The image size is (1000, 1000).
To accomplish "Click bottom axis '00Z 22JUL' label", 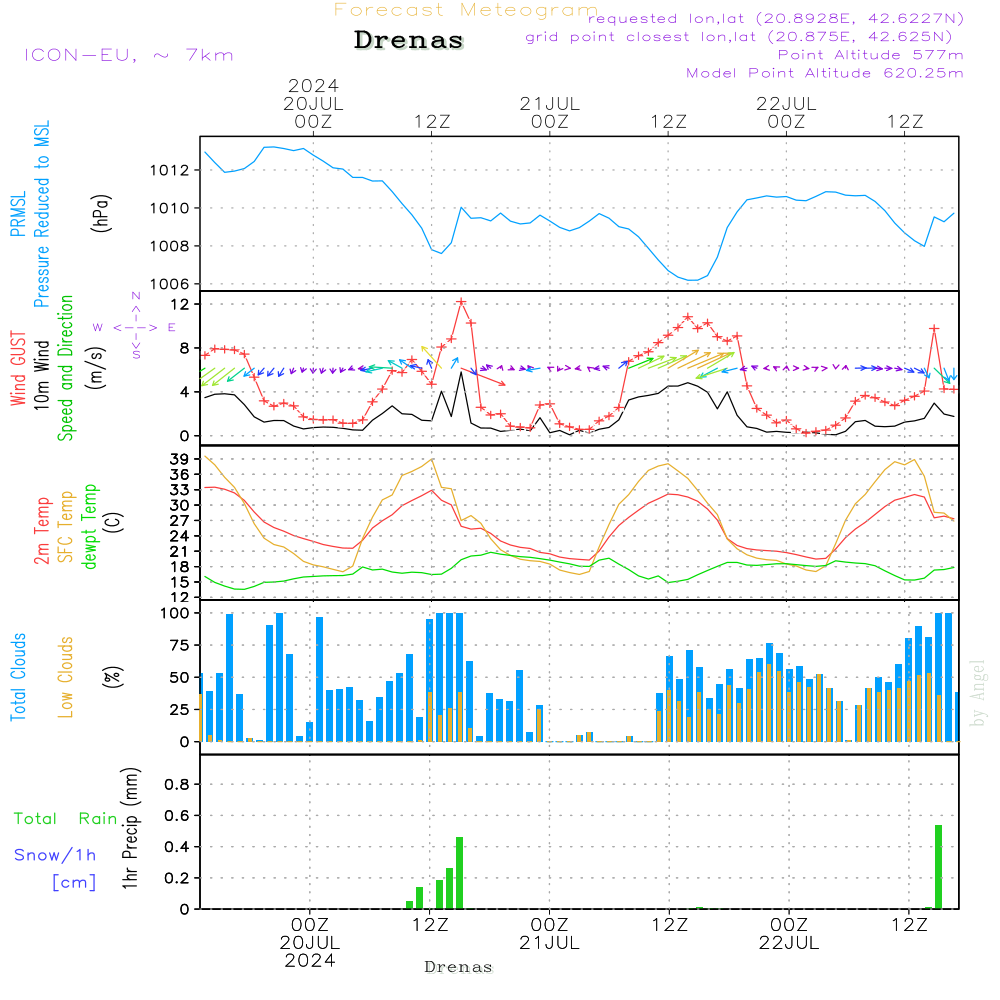I will point(789,934).
